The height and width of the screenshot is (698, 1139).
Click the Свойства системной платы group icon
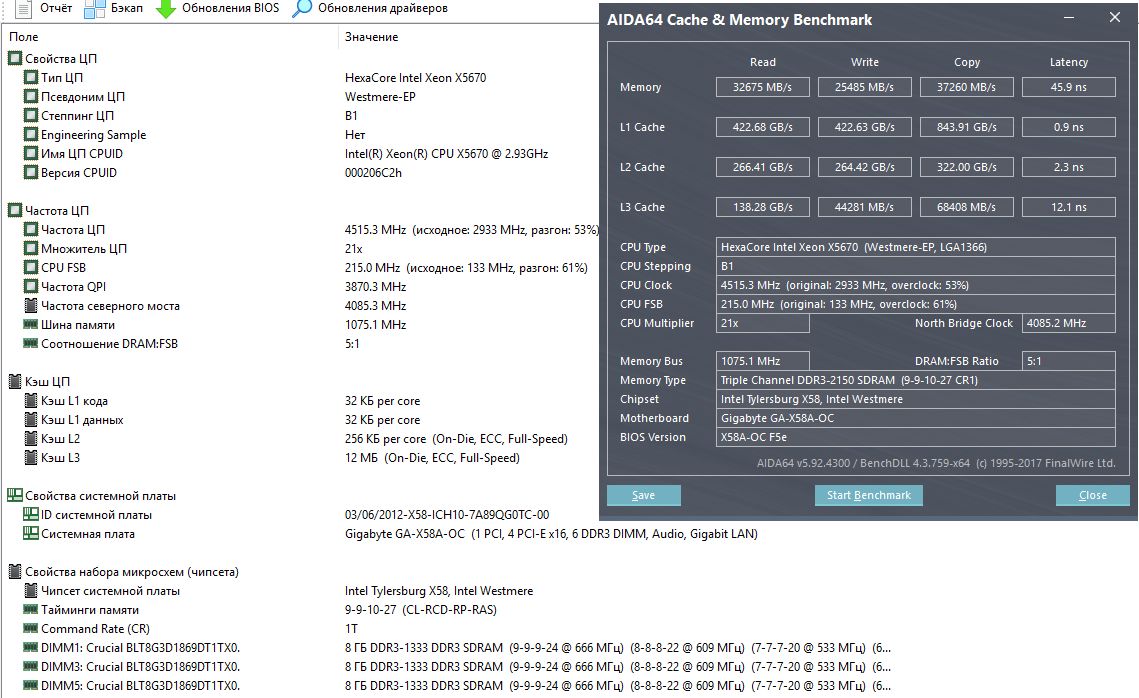tap(15, 495)
